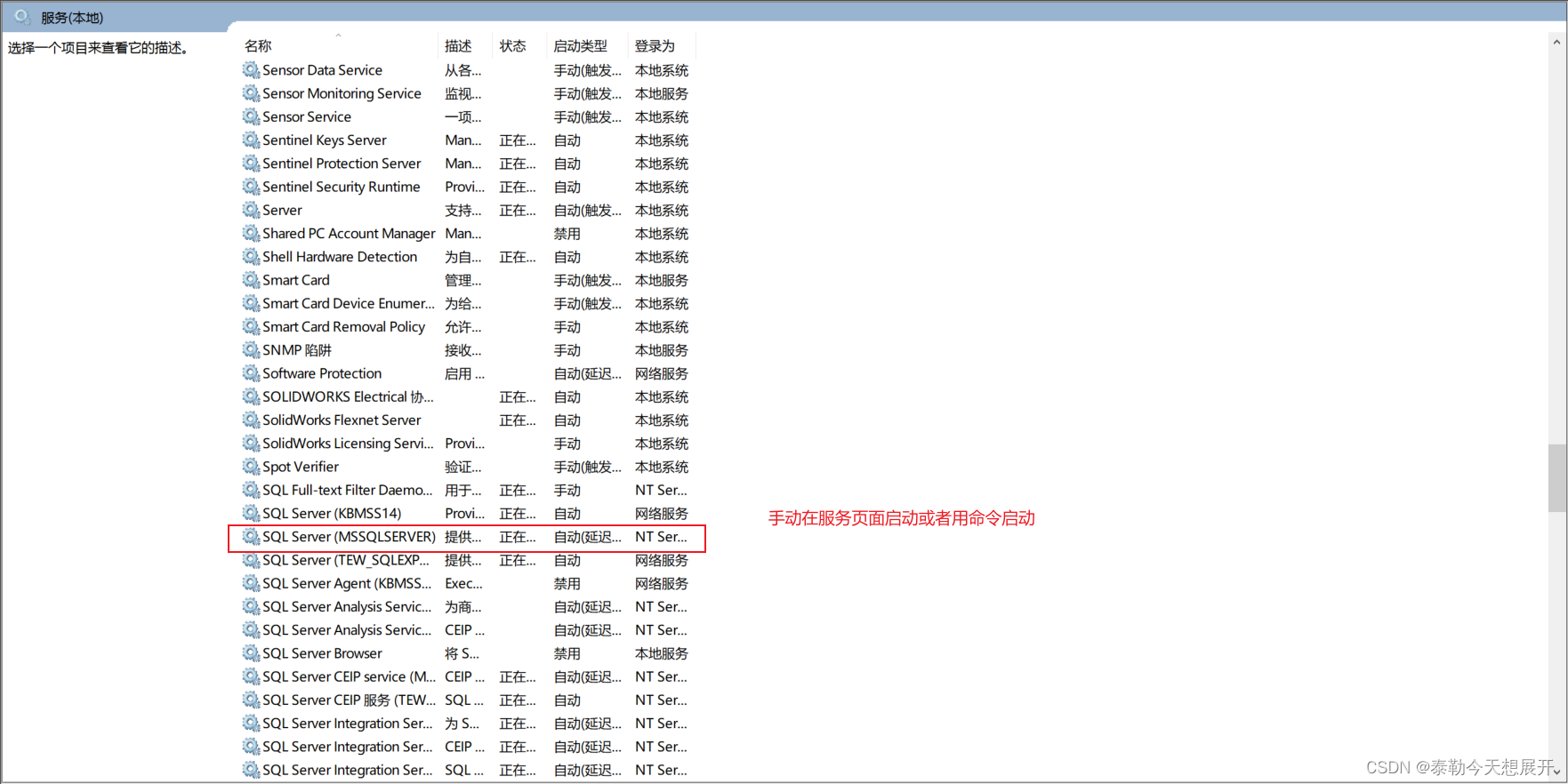Click 本地服务 logon of SQL Server Browser
Viewport: 1568px width, 784px height.
(x=662, y=653)
